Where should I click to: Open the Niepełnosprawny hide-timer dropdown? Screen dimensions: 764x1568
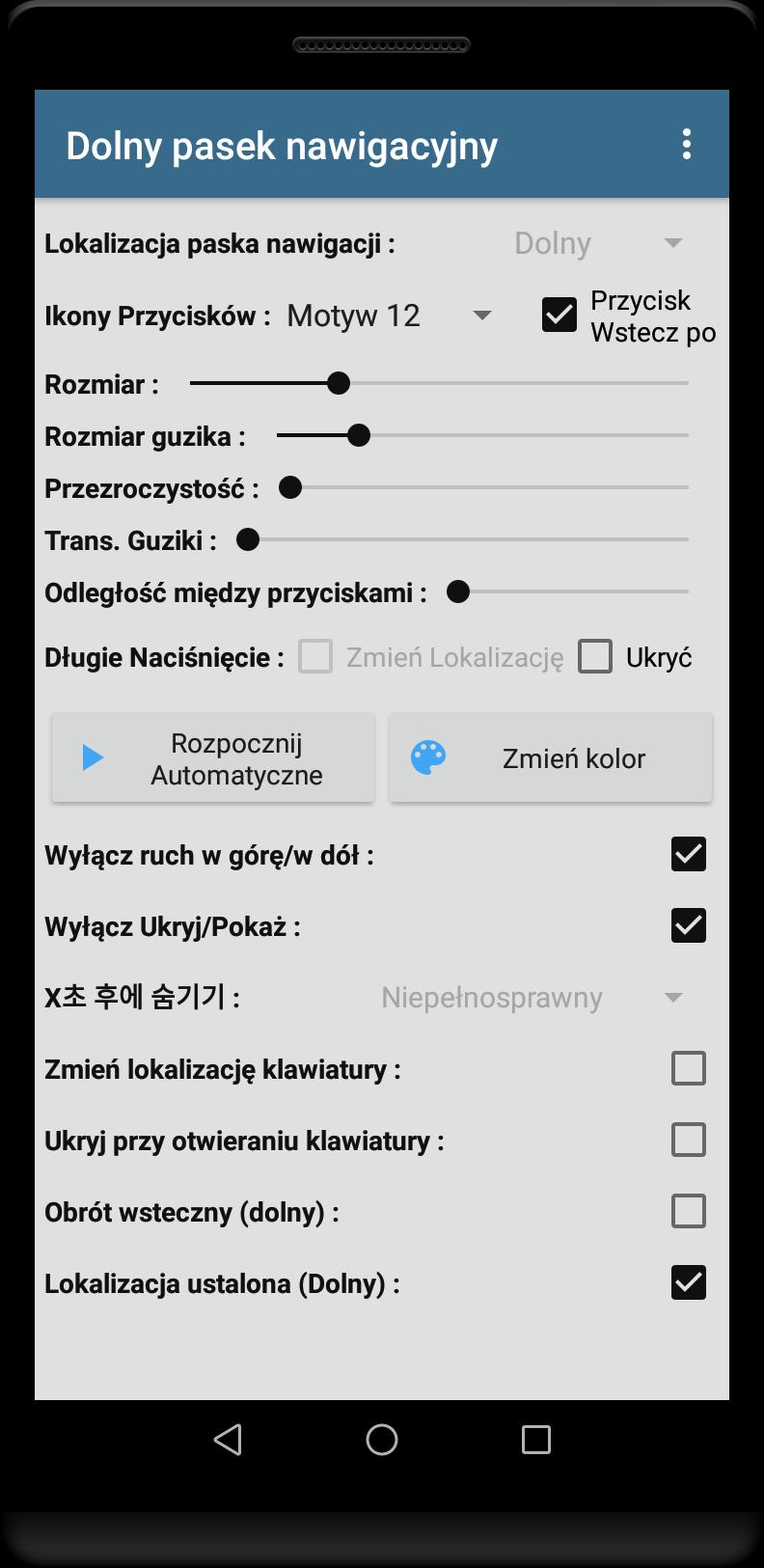pos(532,997)
